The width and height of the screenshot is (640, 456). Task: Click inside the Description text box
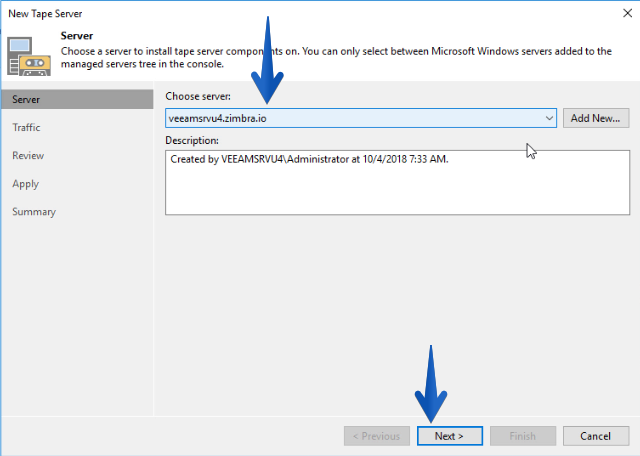coord(397,182)
